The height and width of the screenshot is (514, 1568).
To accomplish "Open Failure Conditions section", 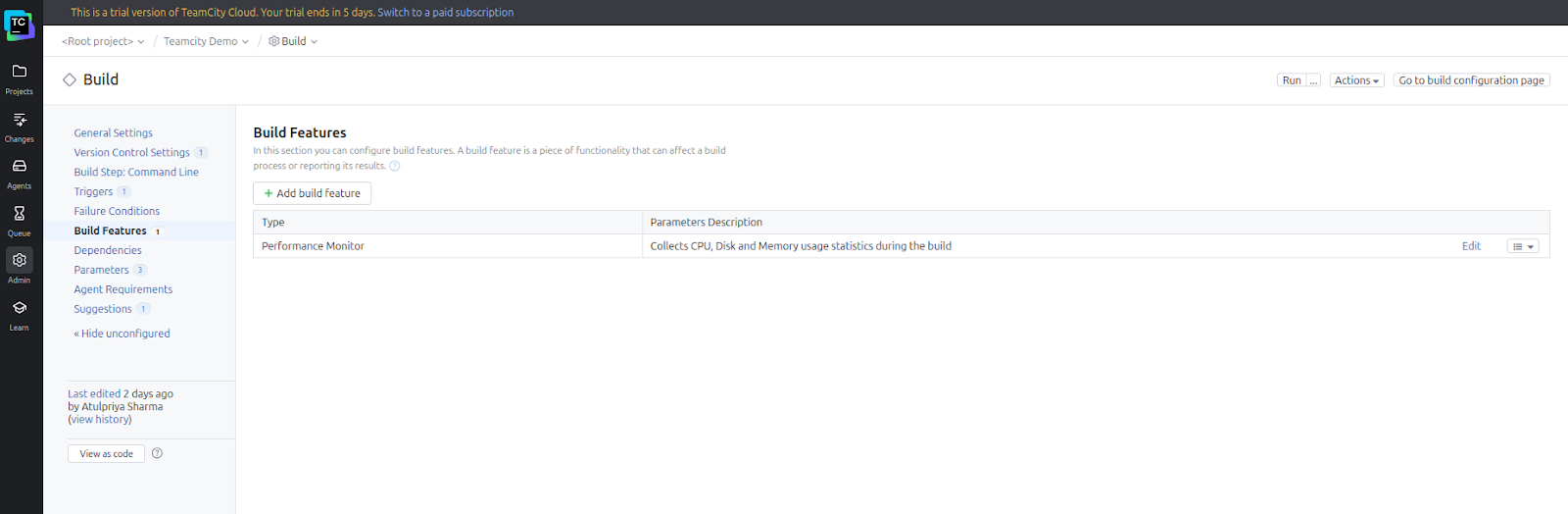I will (x=117, y=211).
